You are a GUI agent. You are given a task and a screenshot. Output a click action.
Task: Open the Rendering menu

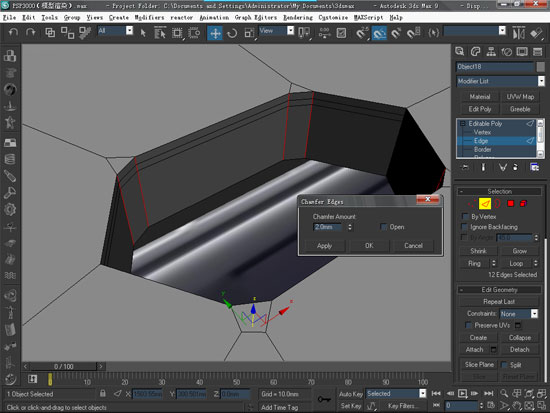(298, 18)
